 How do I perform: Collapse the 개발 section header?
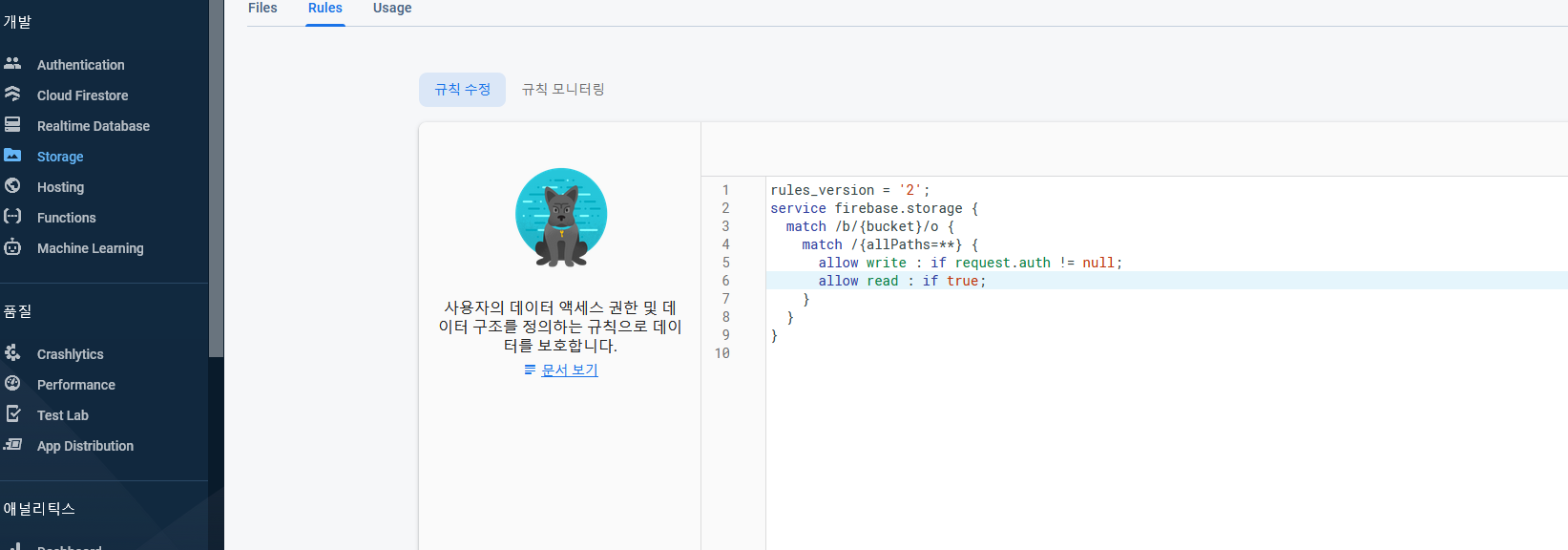pos(17,22)
